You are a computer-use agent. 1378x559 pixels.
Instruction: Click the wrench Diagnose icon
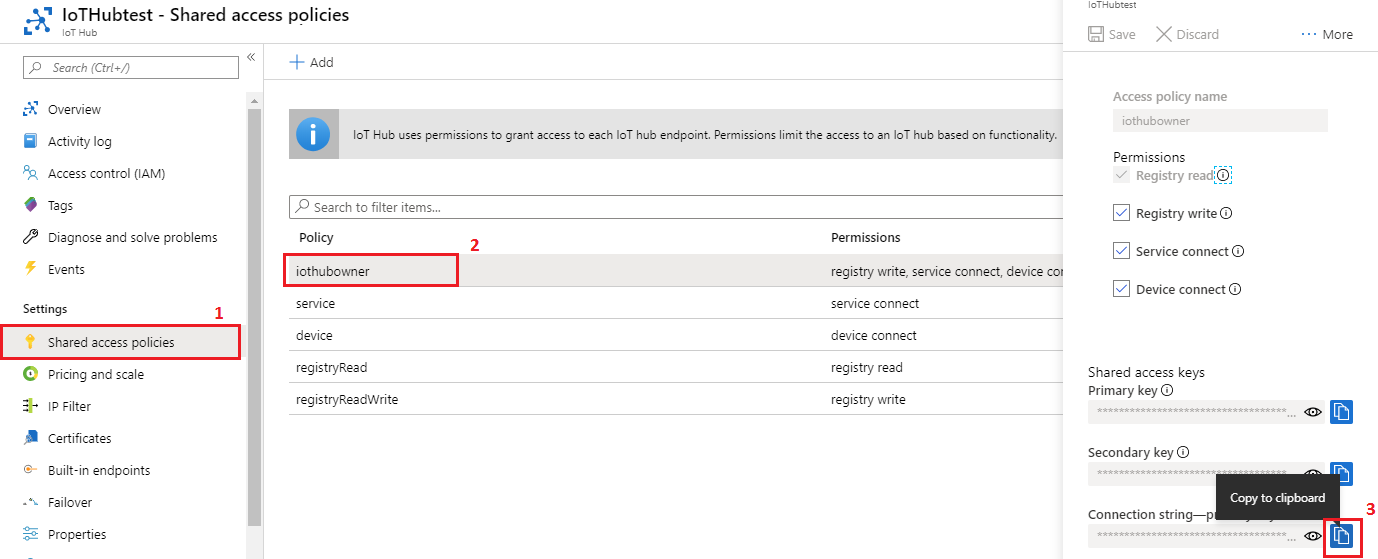[x=30, y=237]
